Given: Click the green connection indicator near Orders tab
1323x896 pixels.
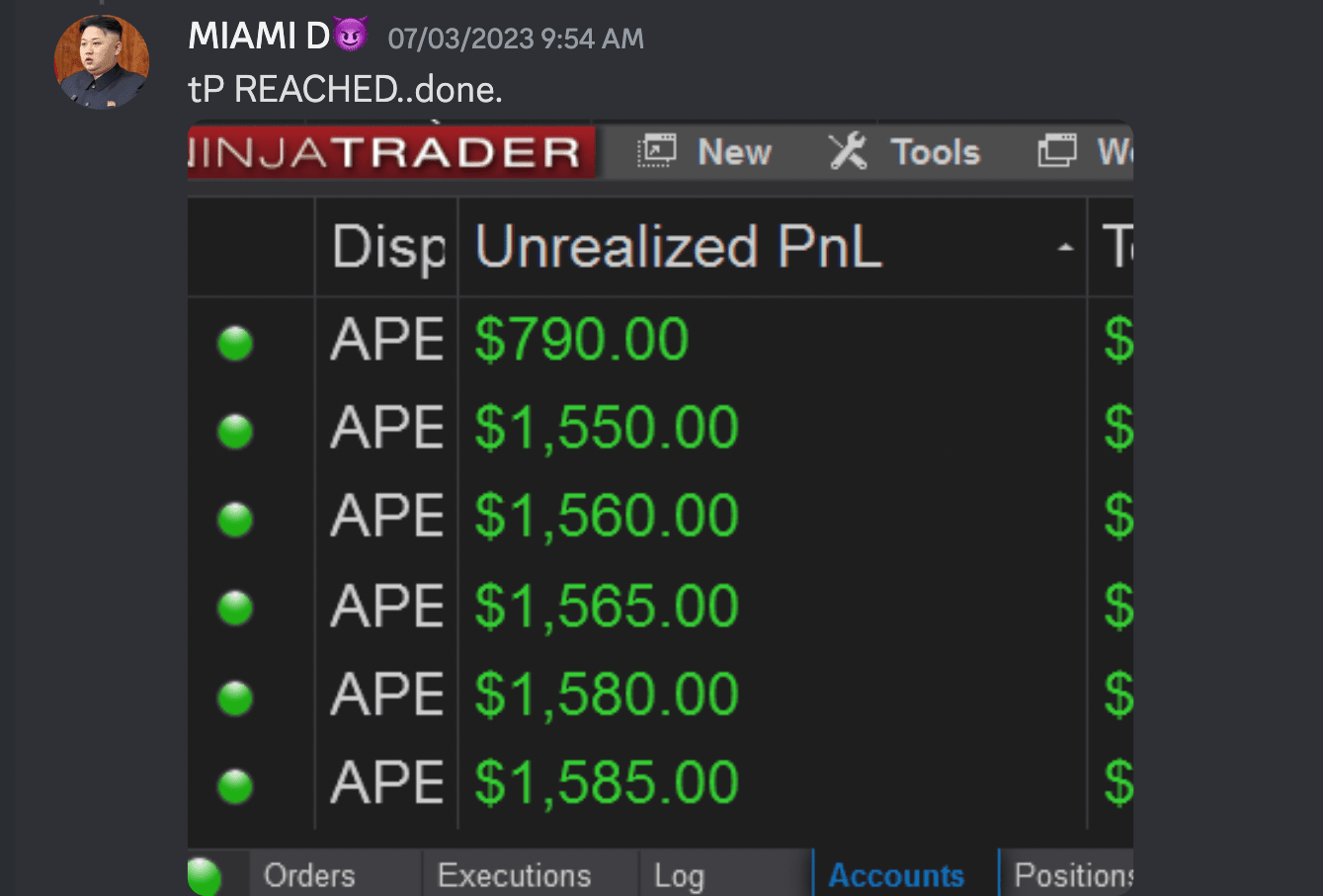Looking at the screenshot, I should coord(204,876).
